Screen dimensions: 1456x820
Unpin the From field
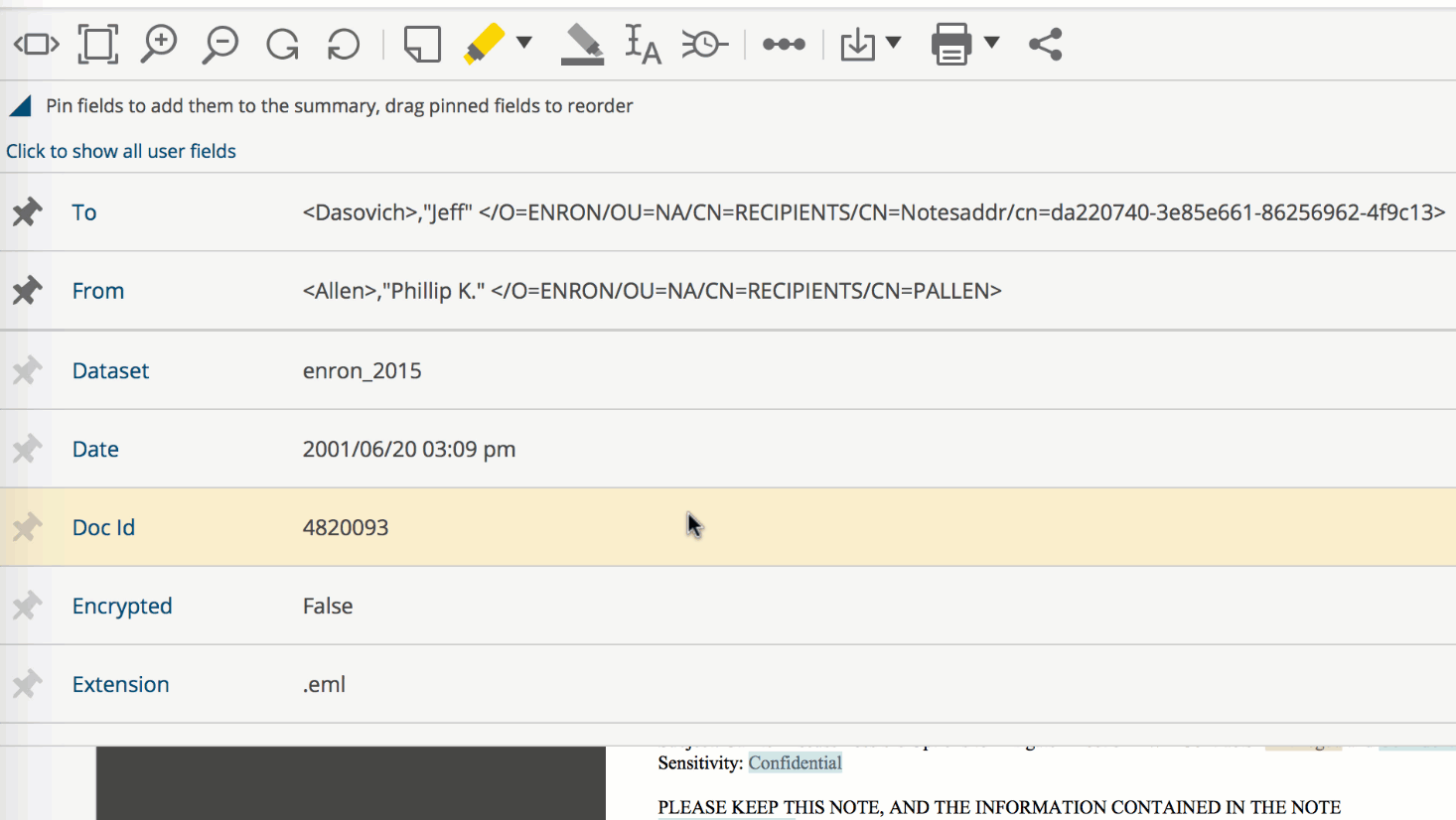[27, 290]
